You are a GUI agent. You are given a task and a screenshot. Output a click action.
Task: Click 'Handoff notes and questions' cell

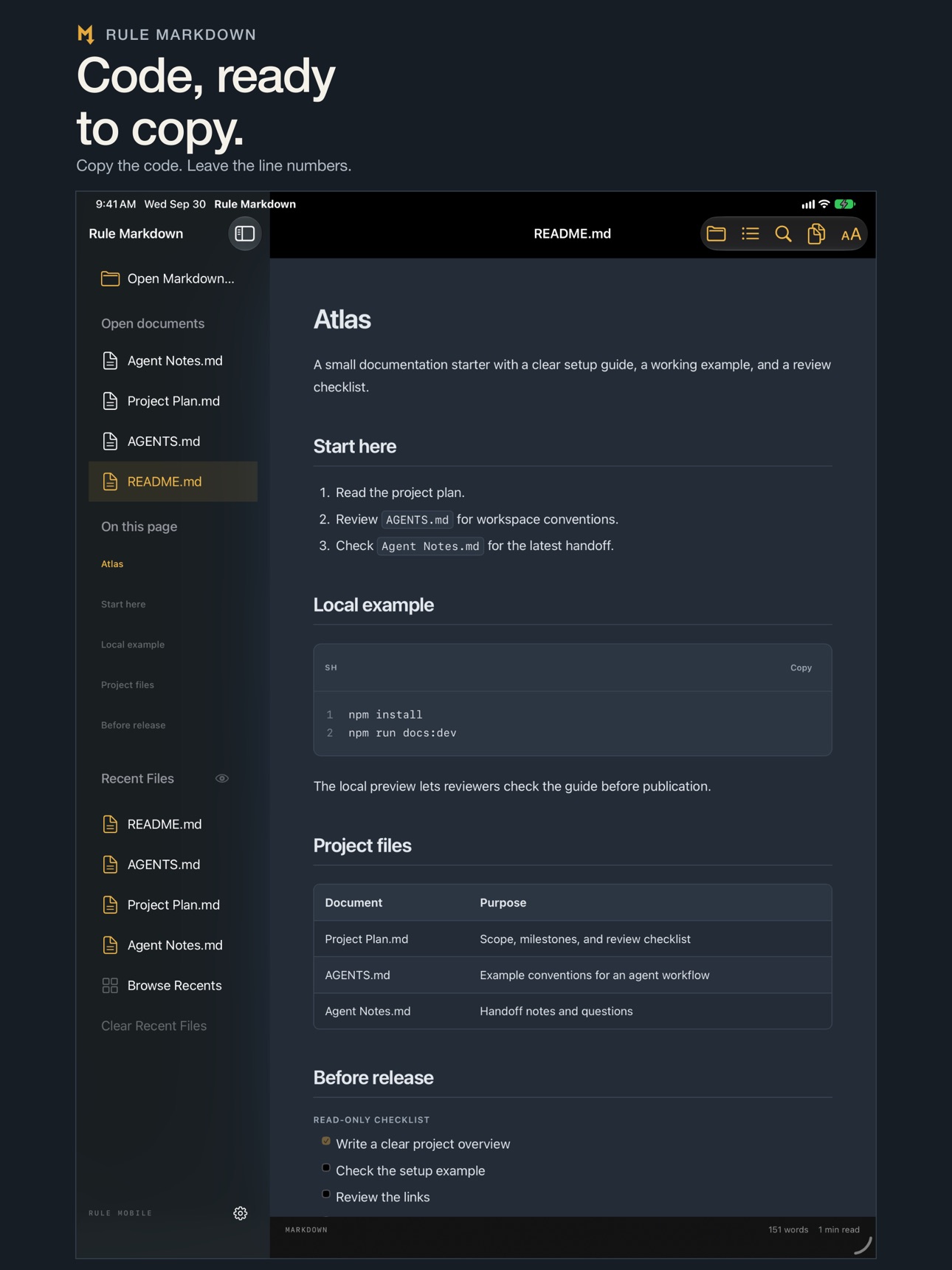556,1012
